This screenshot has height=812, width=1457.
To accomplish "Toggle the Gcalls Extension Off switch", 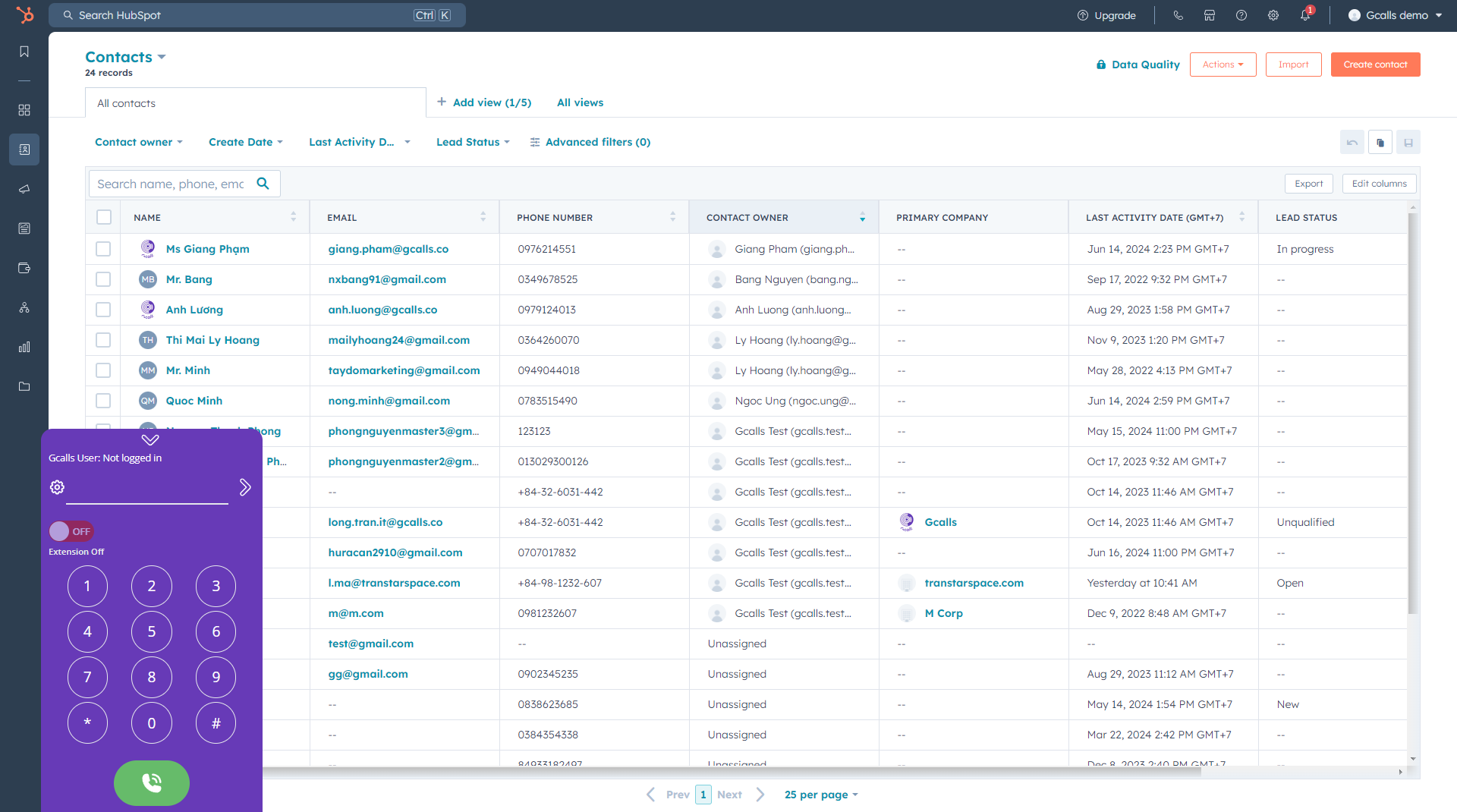I will pyautogui.click(x=71, y=531).
